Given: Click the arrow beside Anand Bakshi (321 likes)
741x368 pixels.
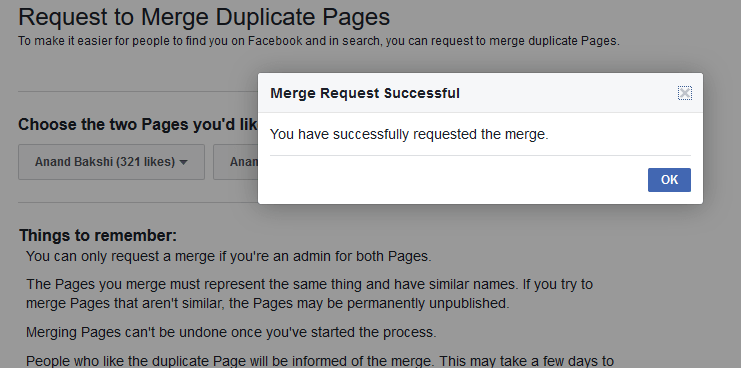Looking at the screenshot, I should point(184,163).
